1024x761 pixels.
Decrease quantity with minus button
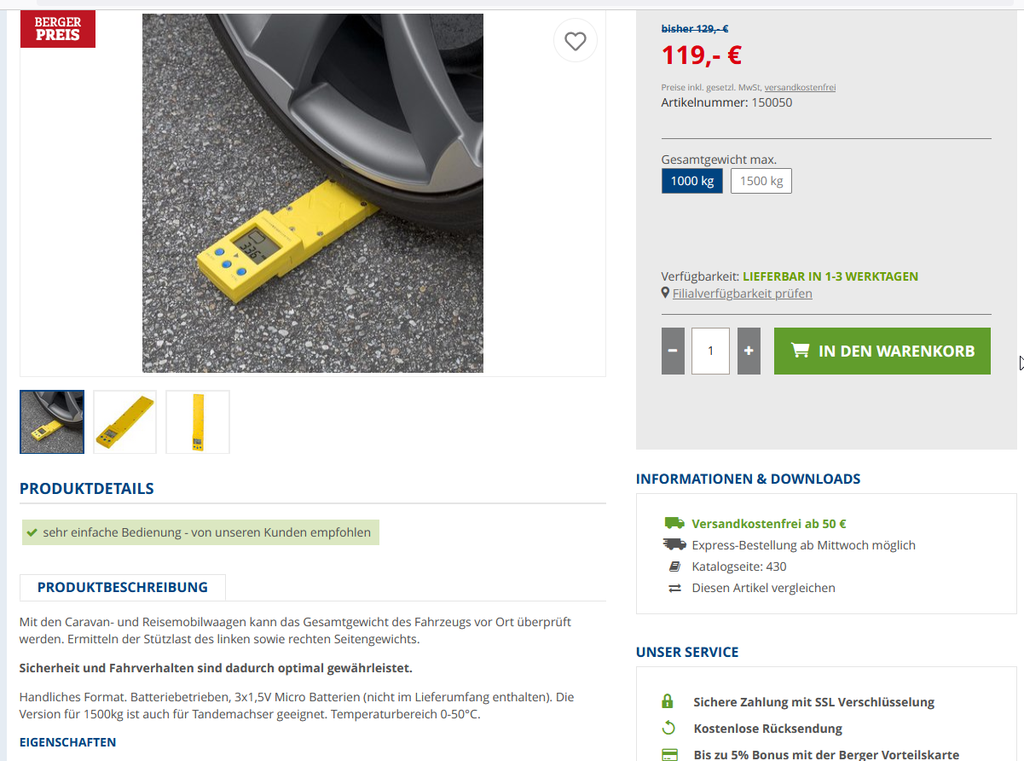673,351
